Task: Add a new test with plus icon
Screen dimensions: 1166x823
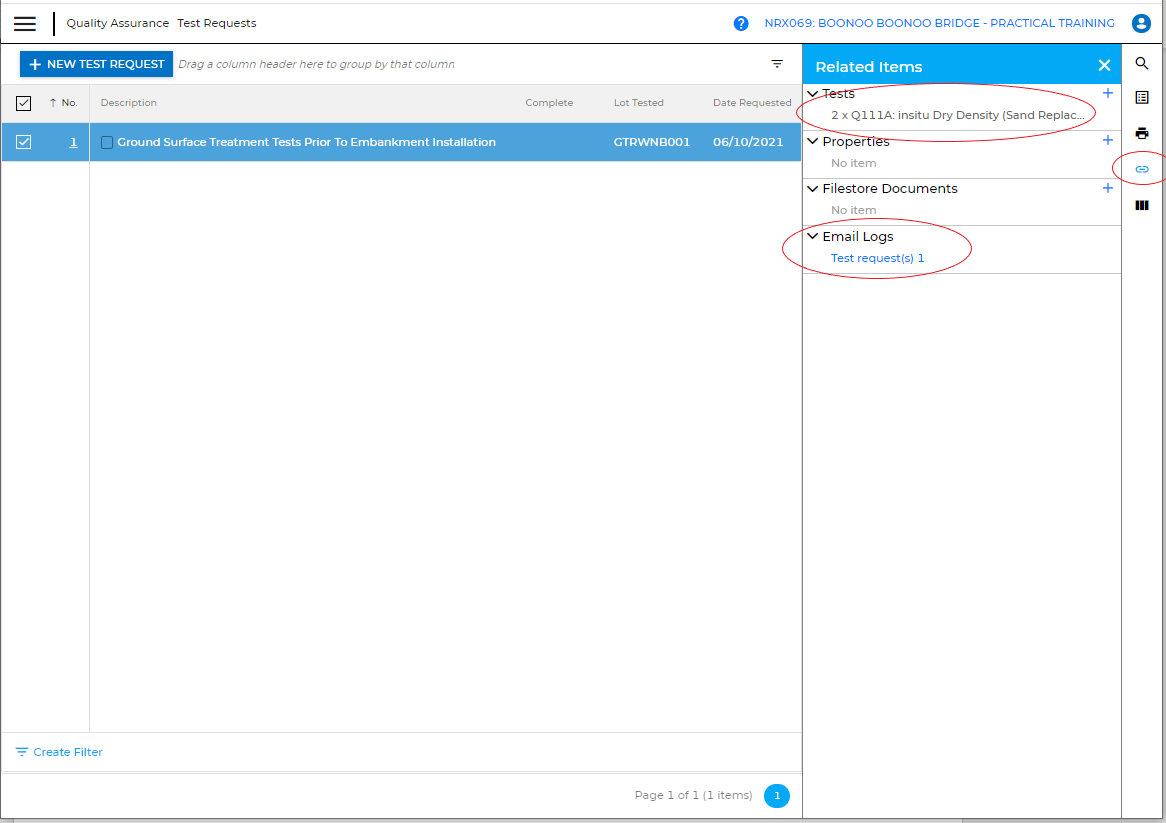Action: point(1107,93)
